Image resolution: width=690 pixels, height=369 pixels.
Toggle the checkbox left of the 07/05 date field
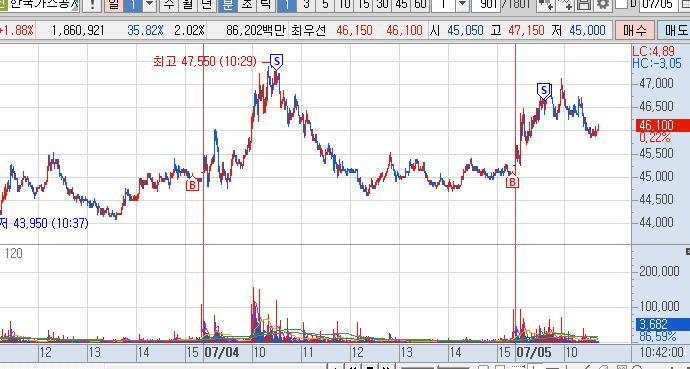(621, 4)
